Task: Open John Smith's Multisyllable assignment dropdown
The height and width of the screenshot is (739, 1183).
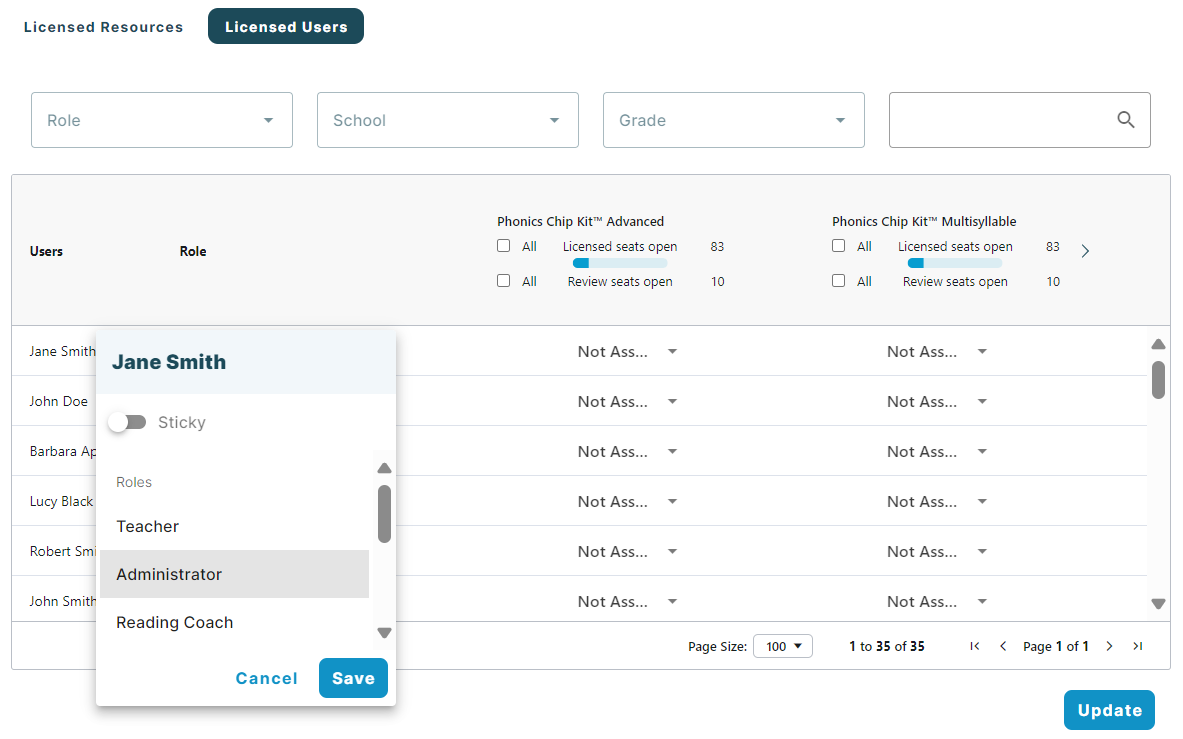Action: tap(936, 602)
